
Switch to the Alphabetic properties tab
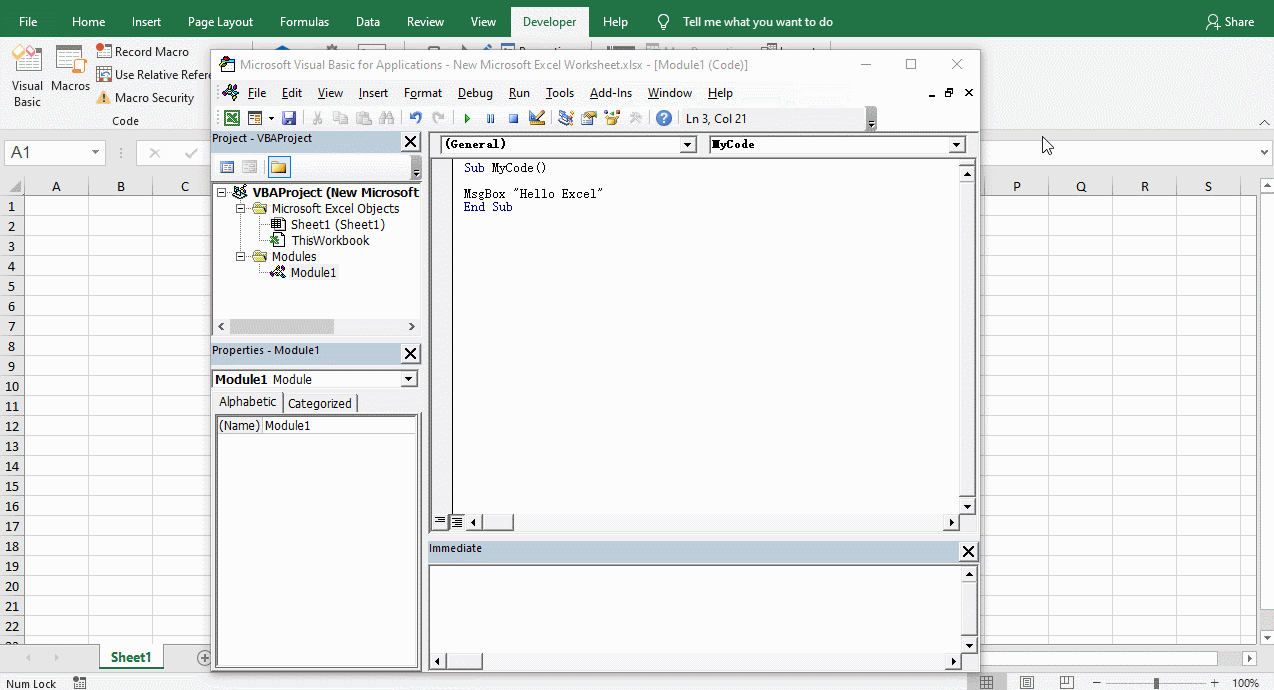pos(248,402)
